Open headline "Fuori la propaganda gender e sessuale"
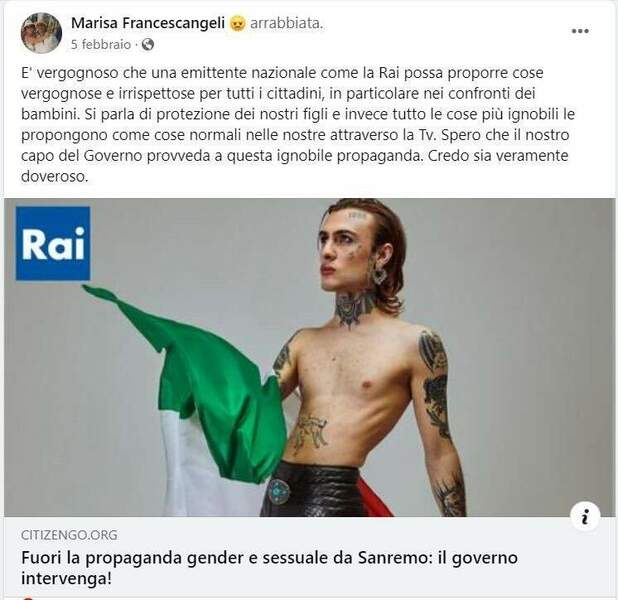This screenshot has width=618, height=600. coord(269,568)
